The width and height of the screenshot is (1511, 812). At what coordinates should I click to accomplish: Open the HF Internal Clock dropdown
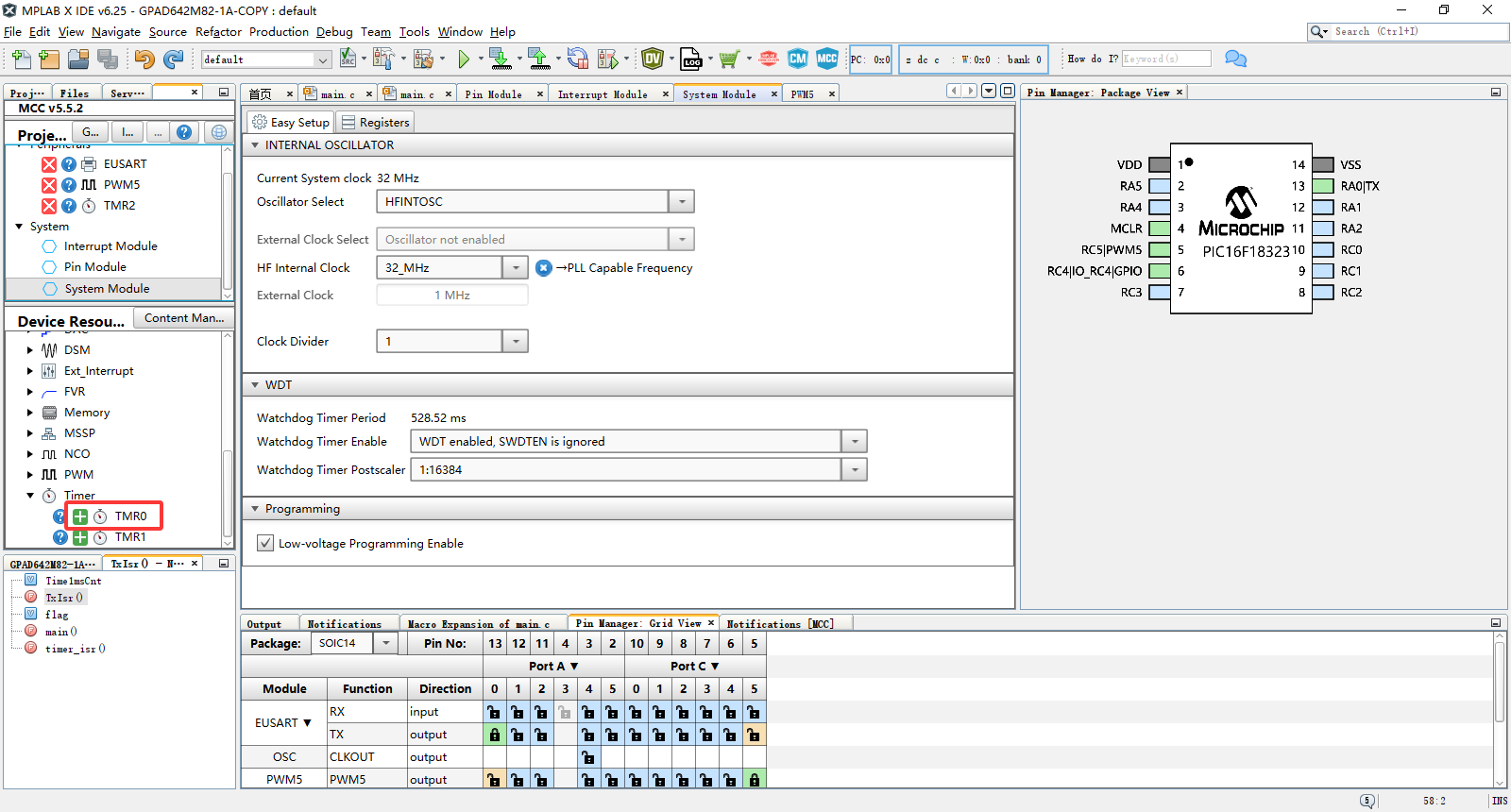click(515, 268)
